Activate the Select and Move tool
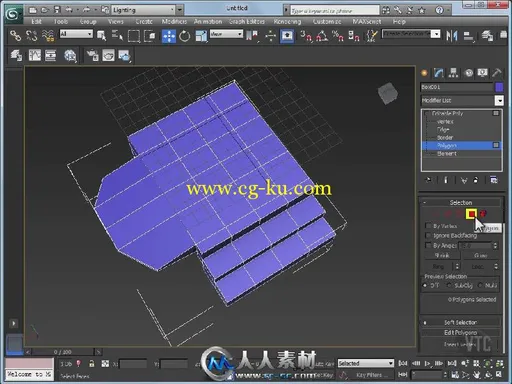The image size is (512, 384). pos(169,36)
